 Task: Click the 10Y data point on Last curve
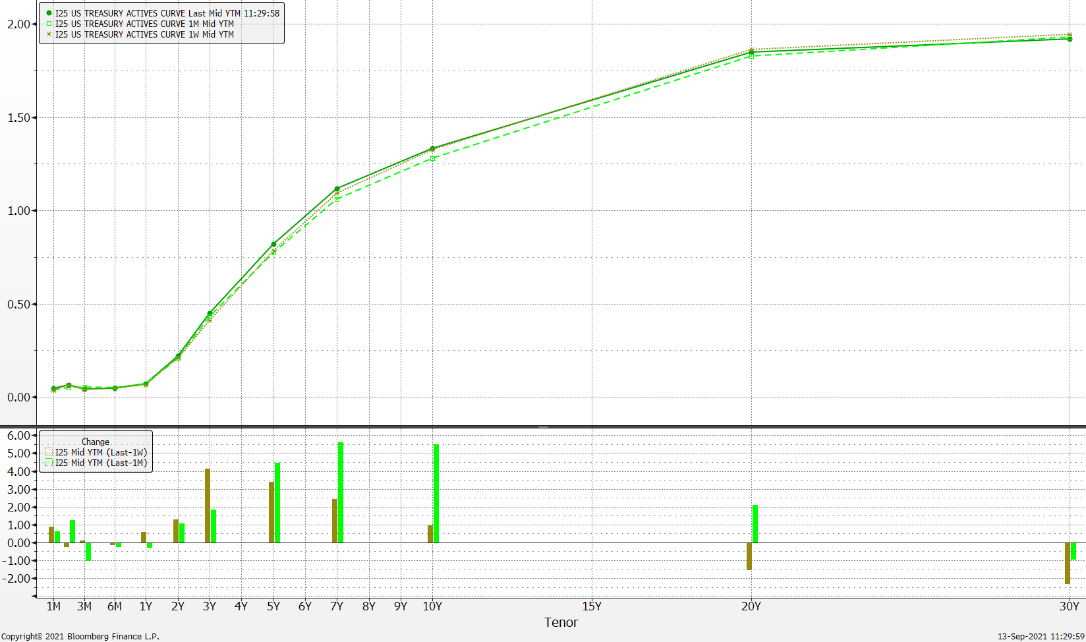click(432, 149)
